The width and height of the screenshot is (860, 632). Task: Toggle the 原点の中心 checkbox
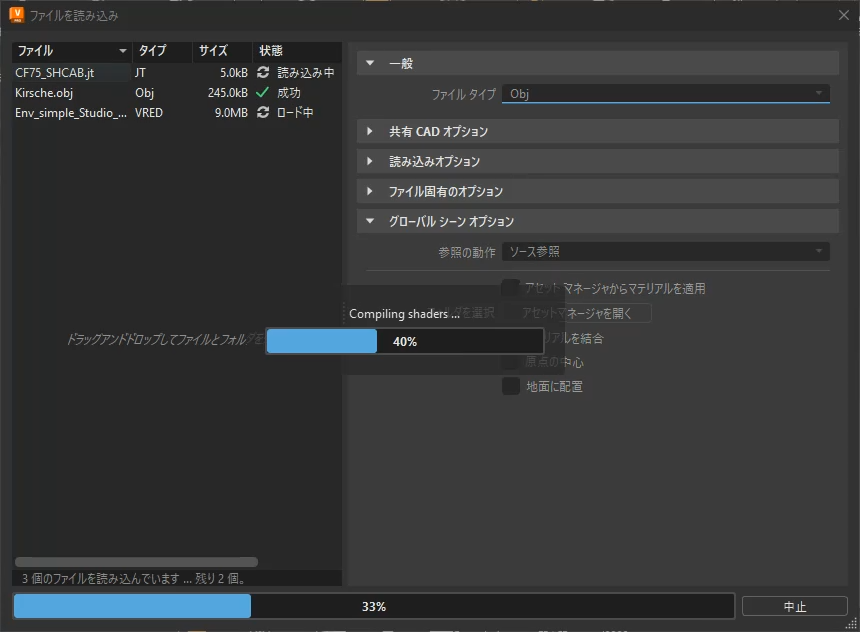tap(511, 362)
